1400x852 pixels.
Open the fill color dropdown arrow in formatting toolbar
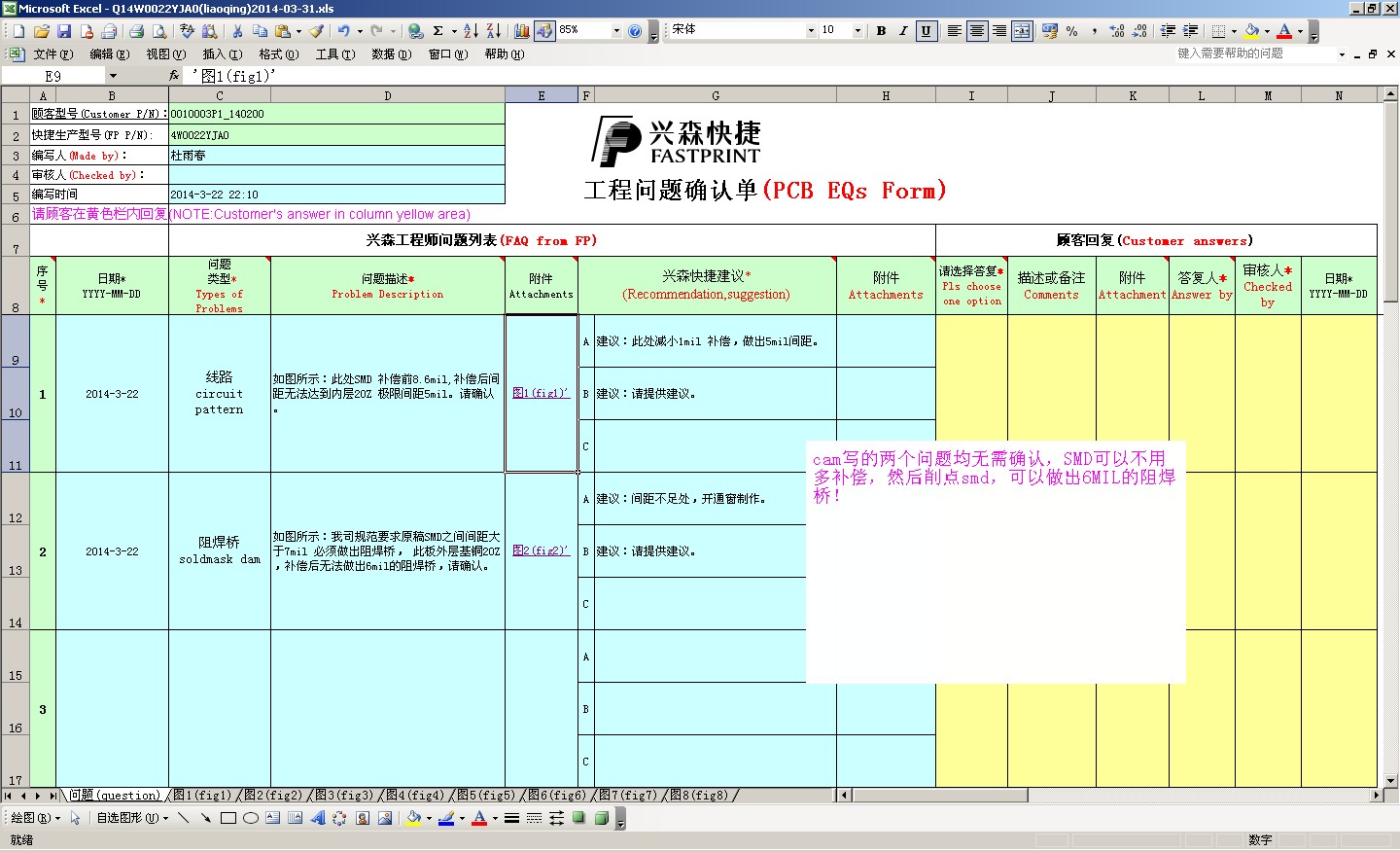coord(1267,31)
